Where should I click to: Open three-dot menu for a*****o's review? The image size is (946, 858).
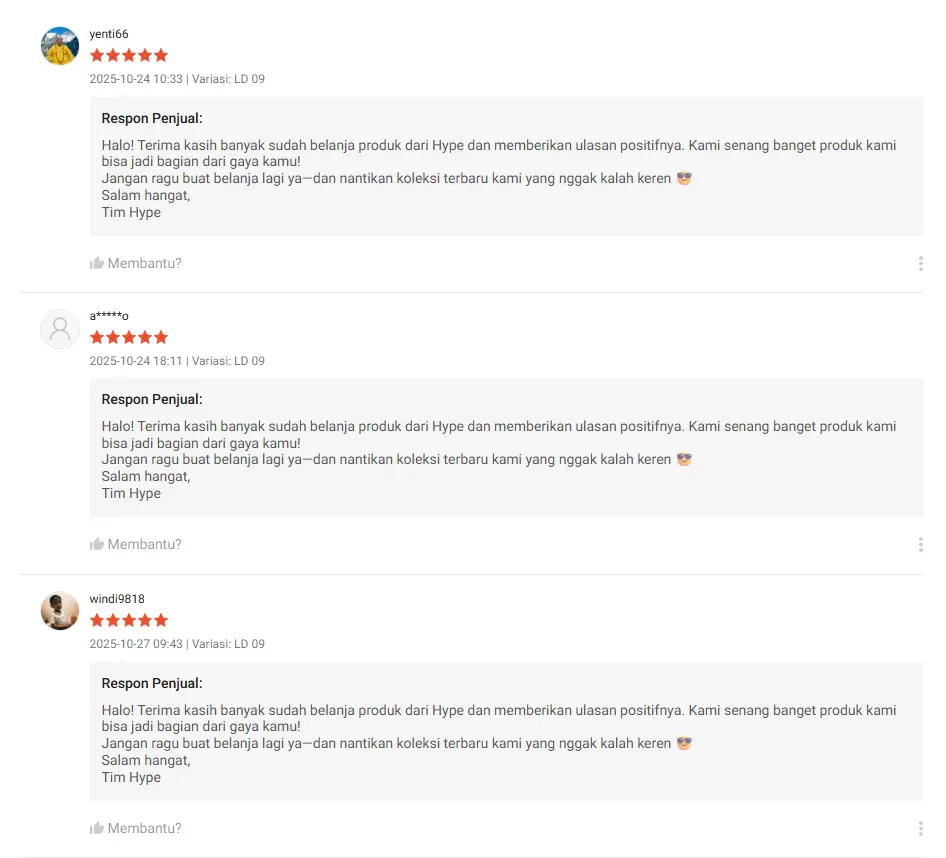pyautogui.click(x=920, y=545)
